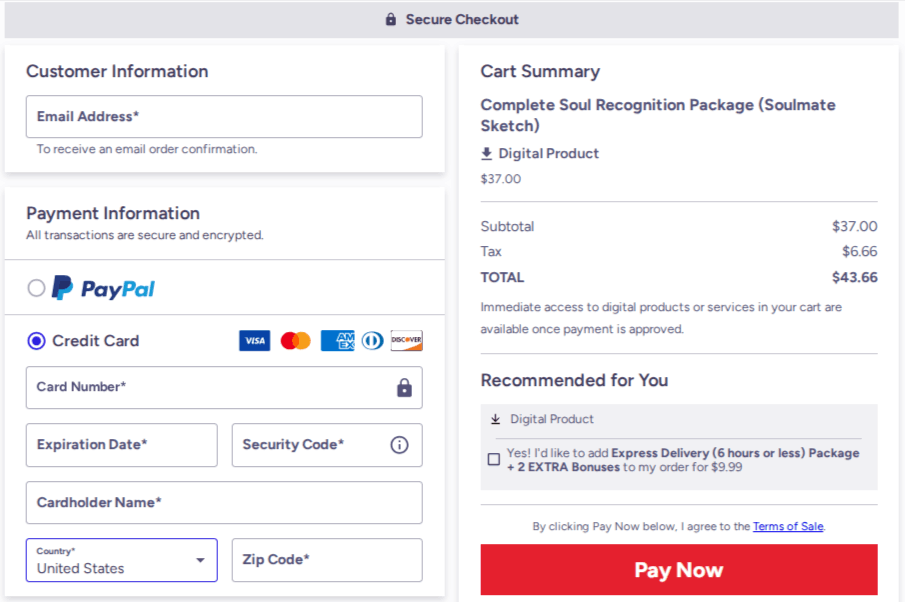Click the Visa card logo
The height and width of the screenshot is (602, 905).
tap(255, 341)
